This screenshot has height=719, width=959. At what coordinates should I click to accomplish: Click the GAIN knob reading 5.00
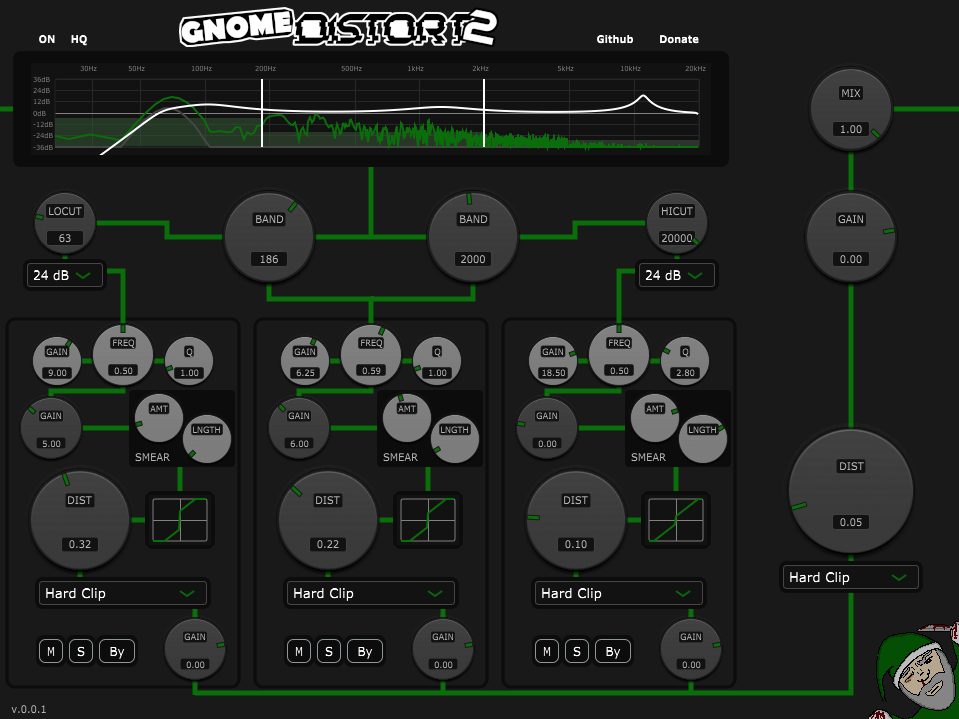point(51,428)
